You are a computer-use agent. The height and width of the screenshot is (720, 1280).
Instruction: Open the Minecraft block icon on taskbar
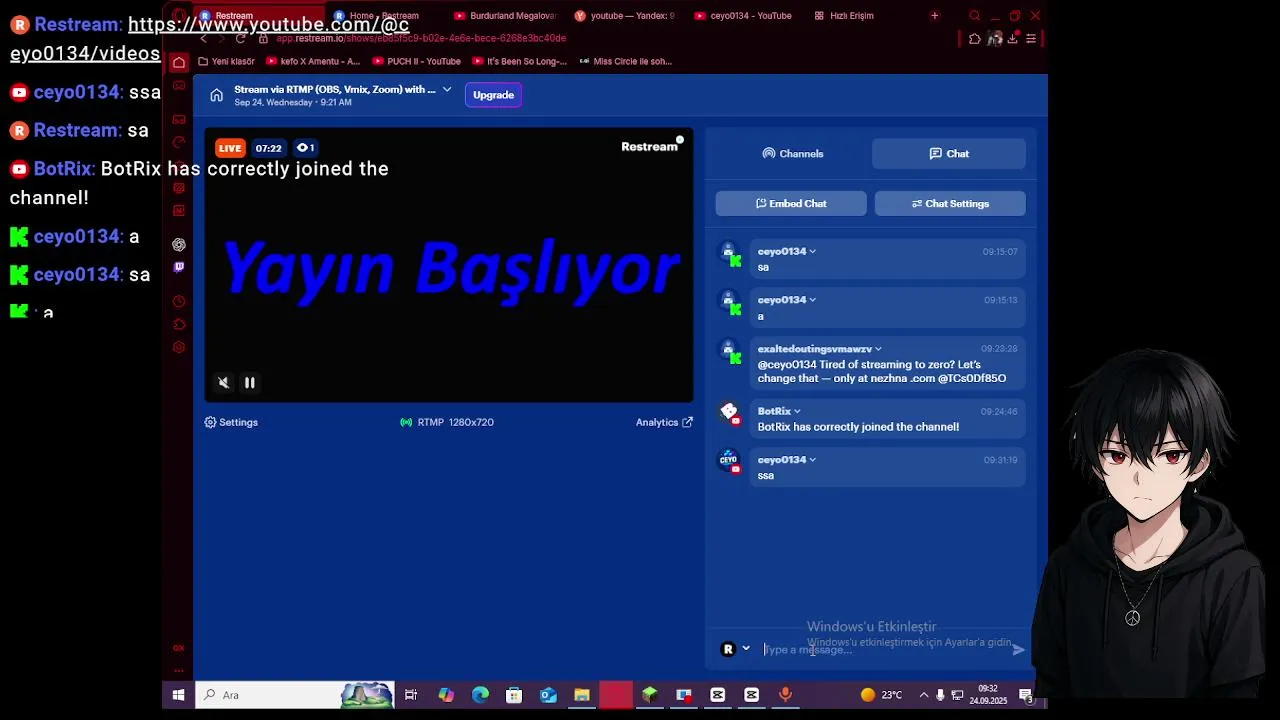(x=650, y=695)
